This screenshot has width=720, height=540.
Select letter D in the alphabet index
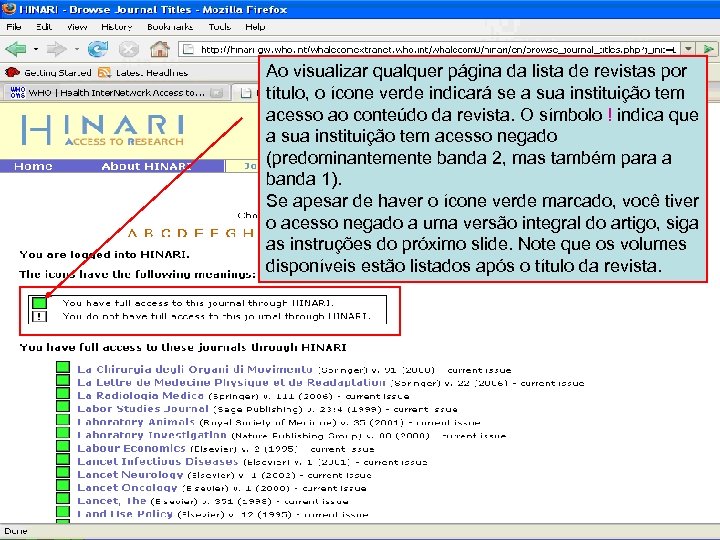(182, 233)
